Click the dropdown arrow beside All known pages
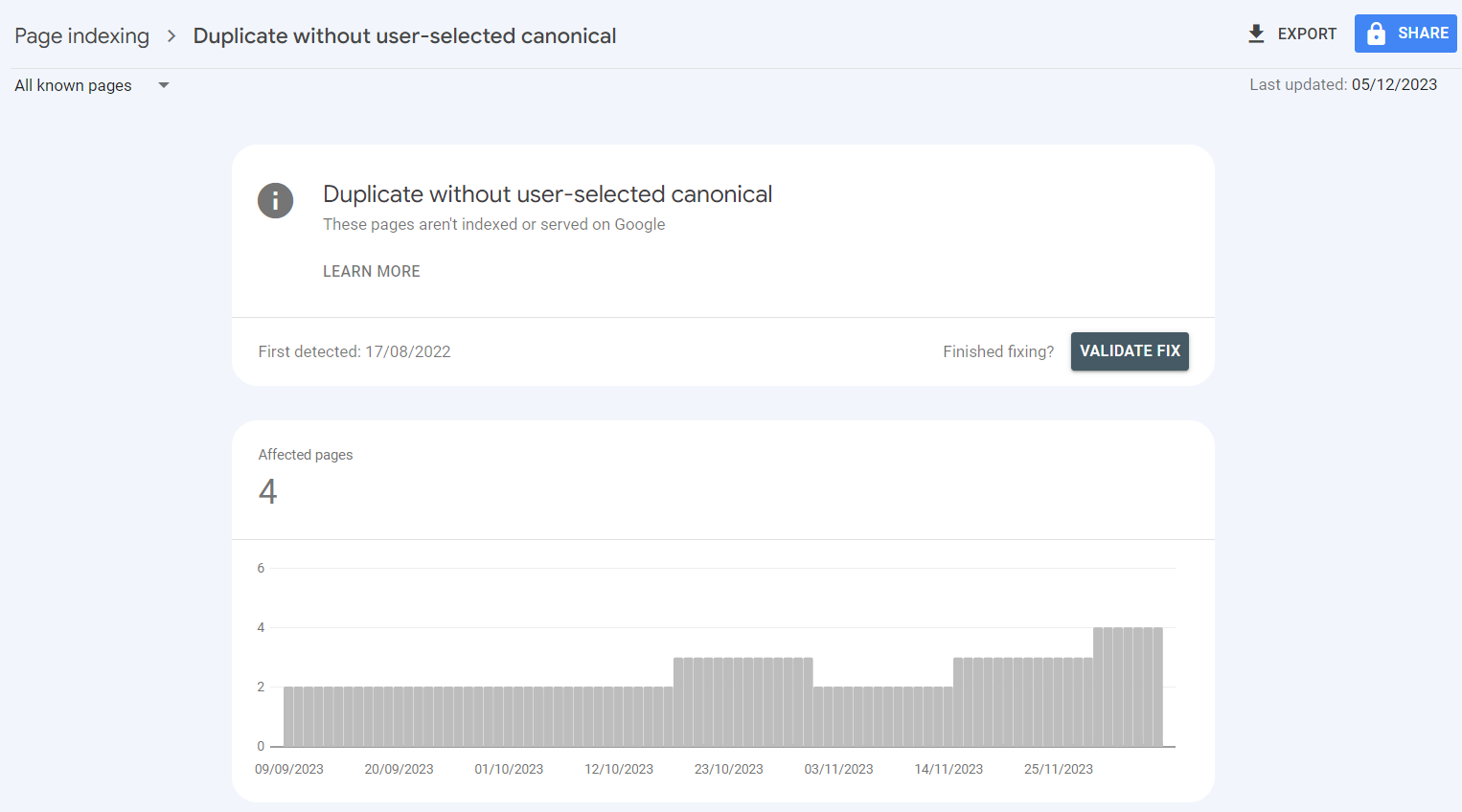Image resolution: width=1462 pixels, height=812 pixels. tap(163, 85)
